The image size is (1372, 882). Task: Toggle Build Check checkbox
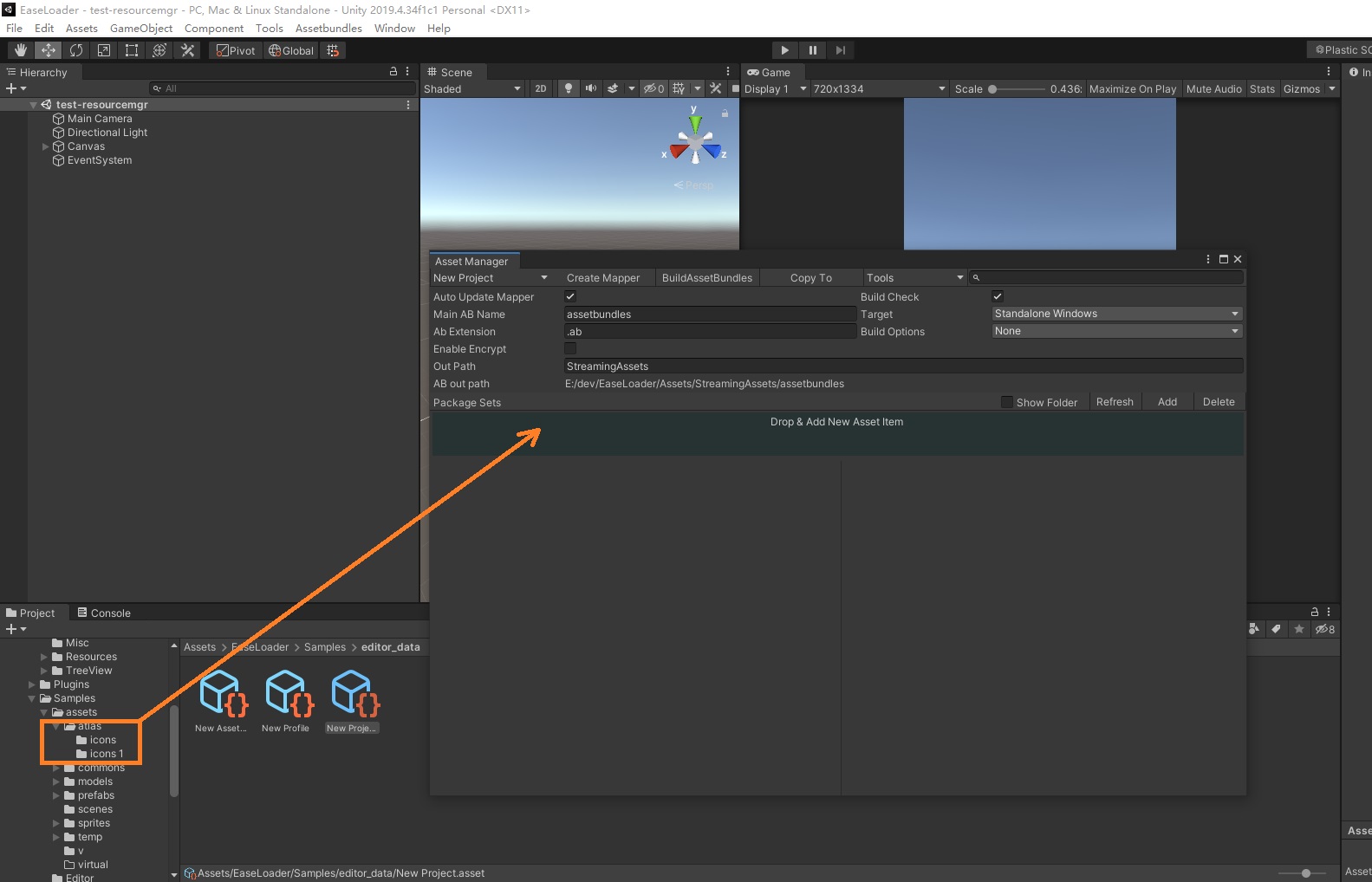pos(998,296)
